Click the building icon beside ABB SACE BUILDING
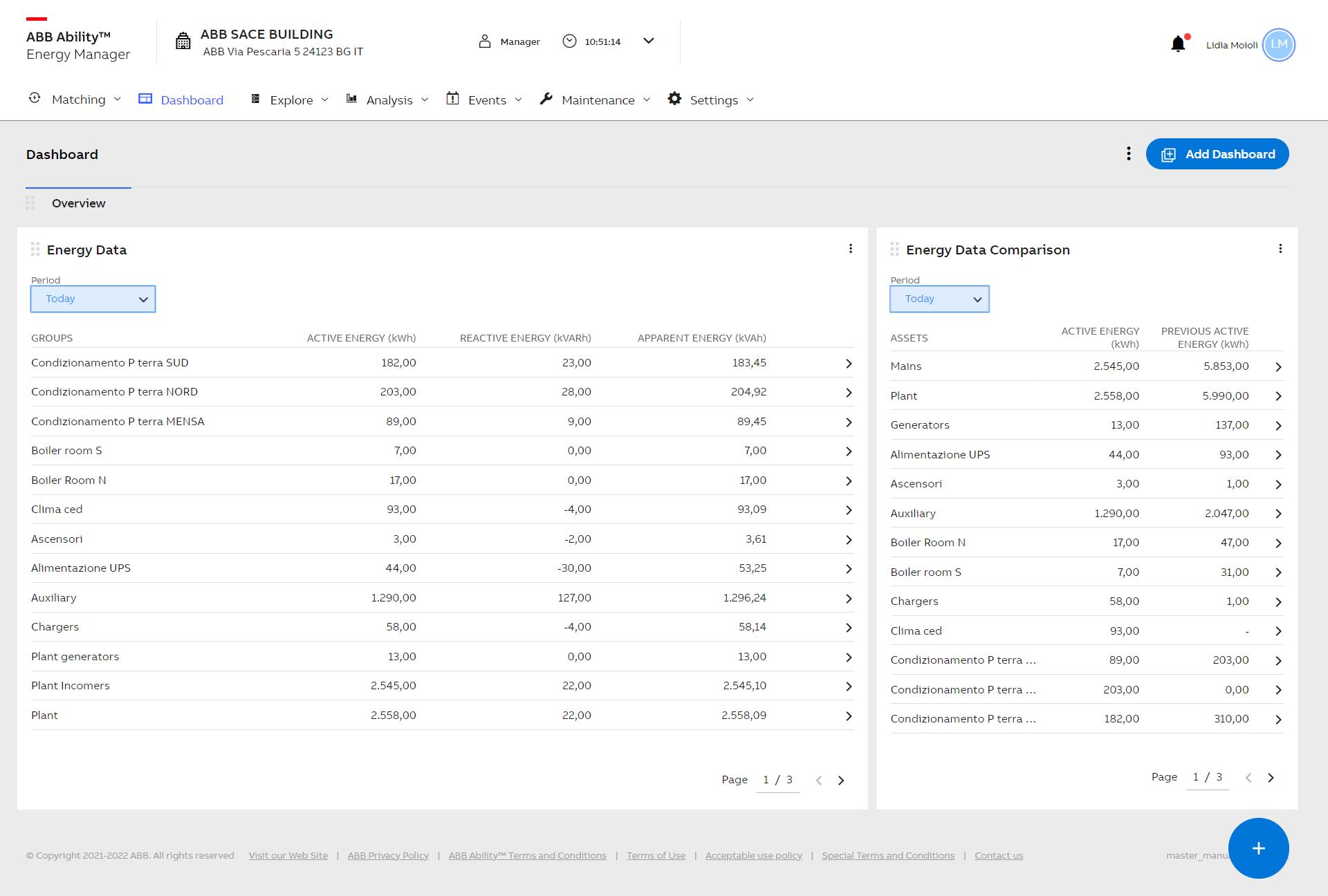Viewport: 1328px width, 896px height. click(183, 41)
